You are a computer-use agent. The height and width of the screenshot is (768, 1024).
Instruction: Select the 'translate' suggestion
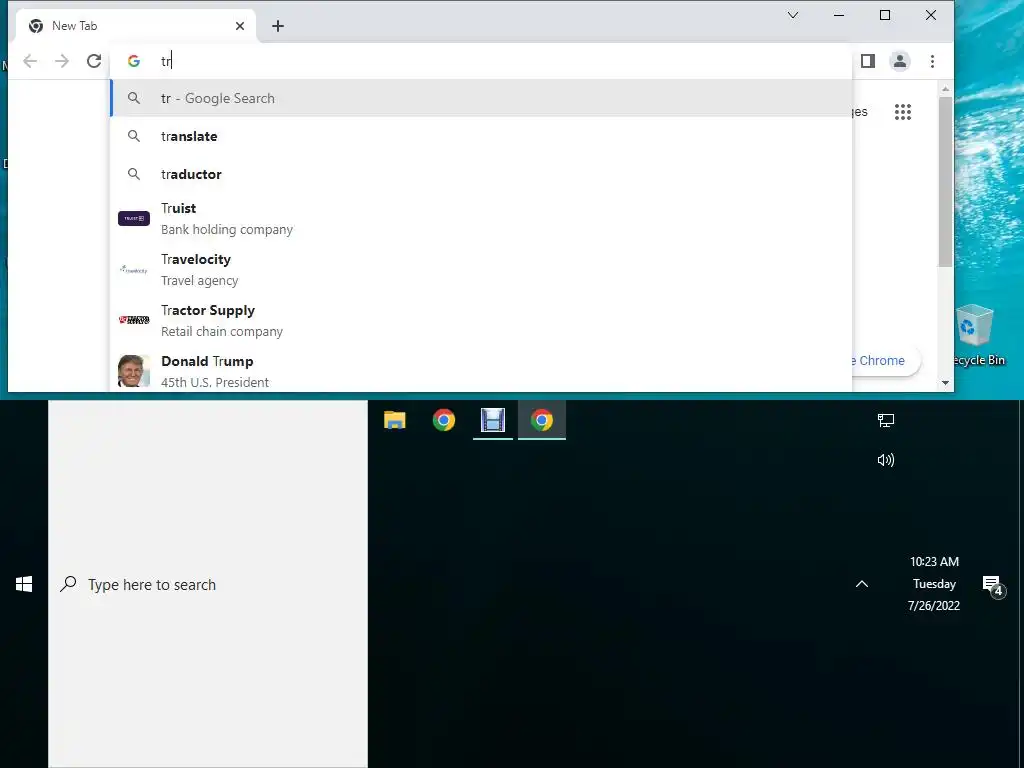pos(481,136)
